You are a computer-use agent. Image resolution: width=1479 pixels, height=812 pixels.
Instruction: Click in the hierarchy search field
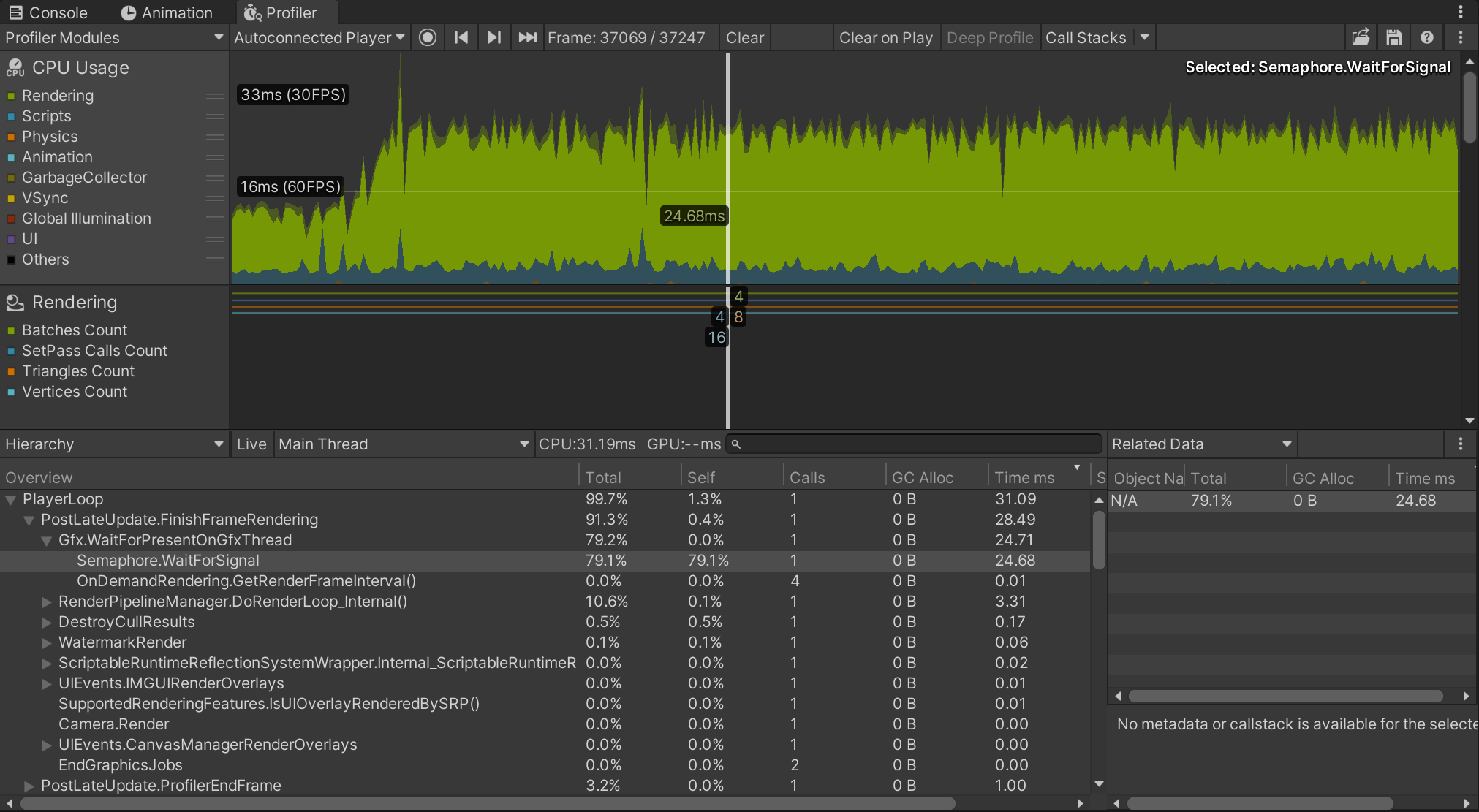pos(914,444)
